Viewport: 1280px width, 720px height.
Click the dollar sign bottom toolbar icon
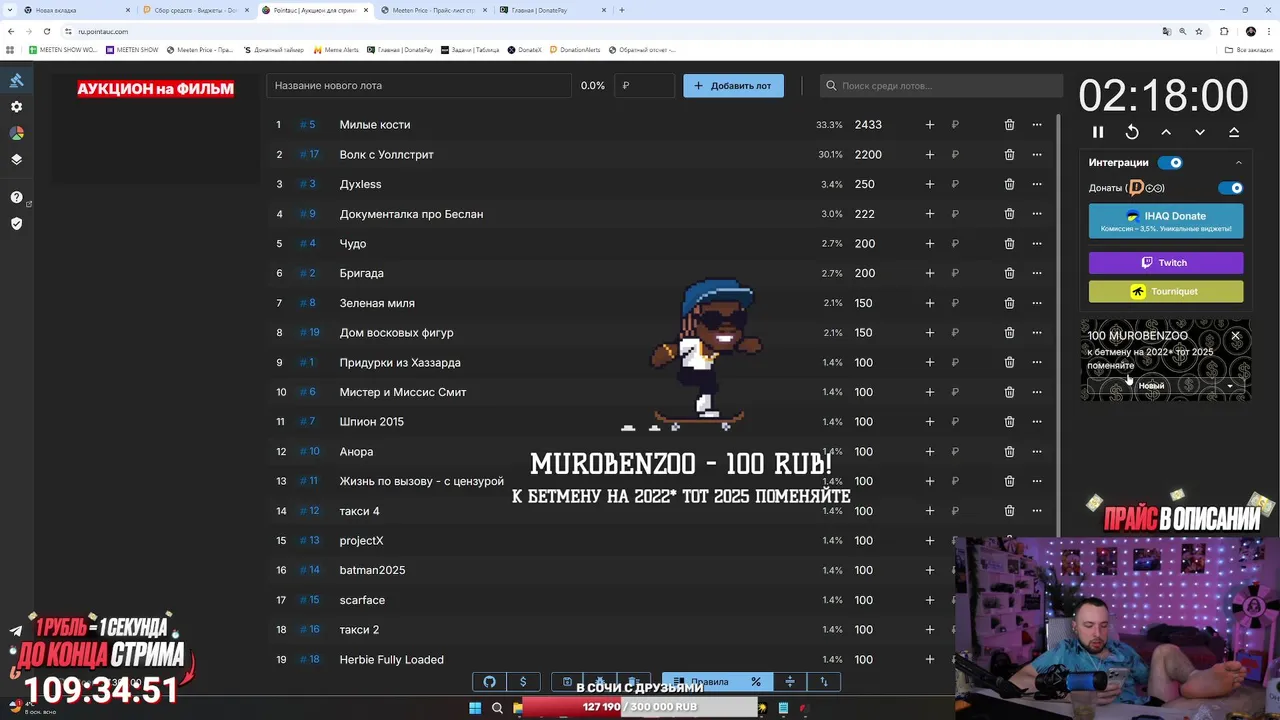[523, 682]
